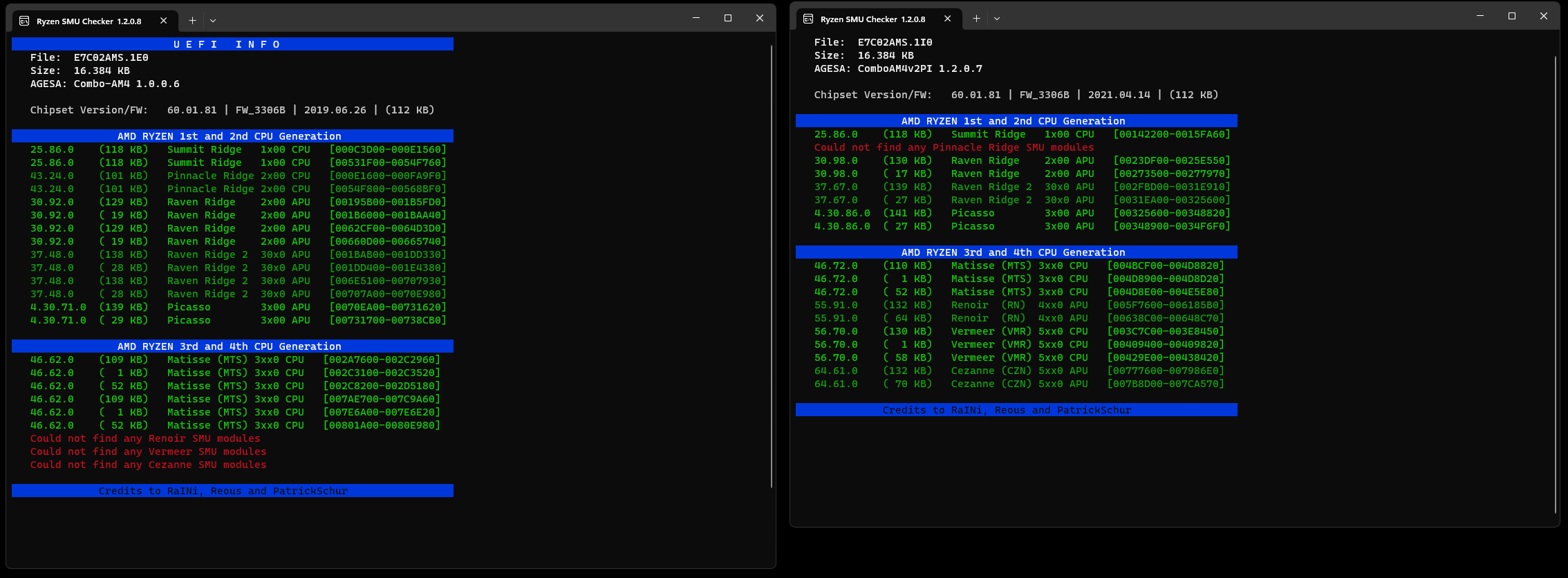1568x578 pixels.
Task: Expand the profile dropdown in left window
Action: (213, 21)
